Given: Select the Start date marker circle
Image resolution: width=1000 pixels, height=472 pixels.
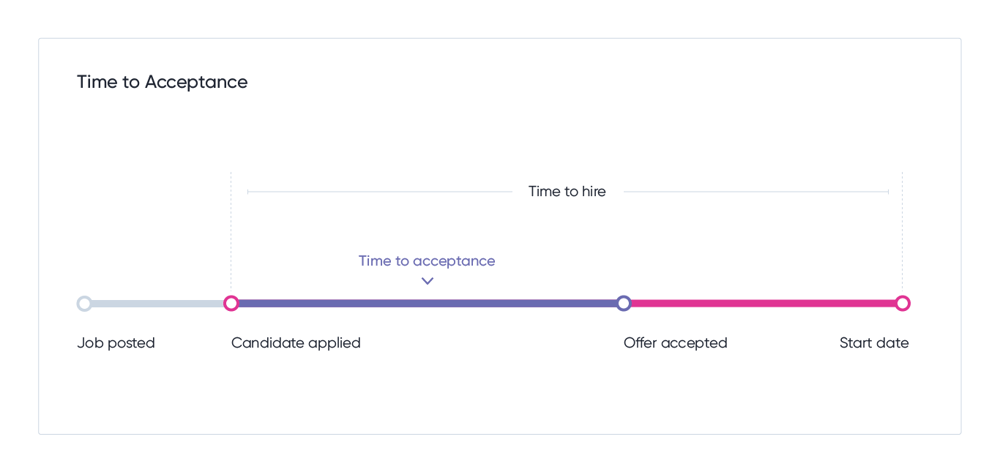Looking at the screenshot, I should pyautogui.click(x=902, y=304).
